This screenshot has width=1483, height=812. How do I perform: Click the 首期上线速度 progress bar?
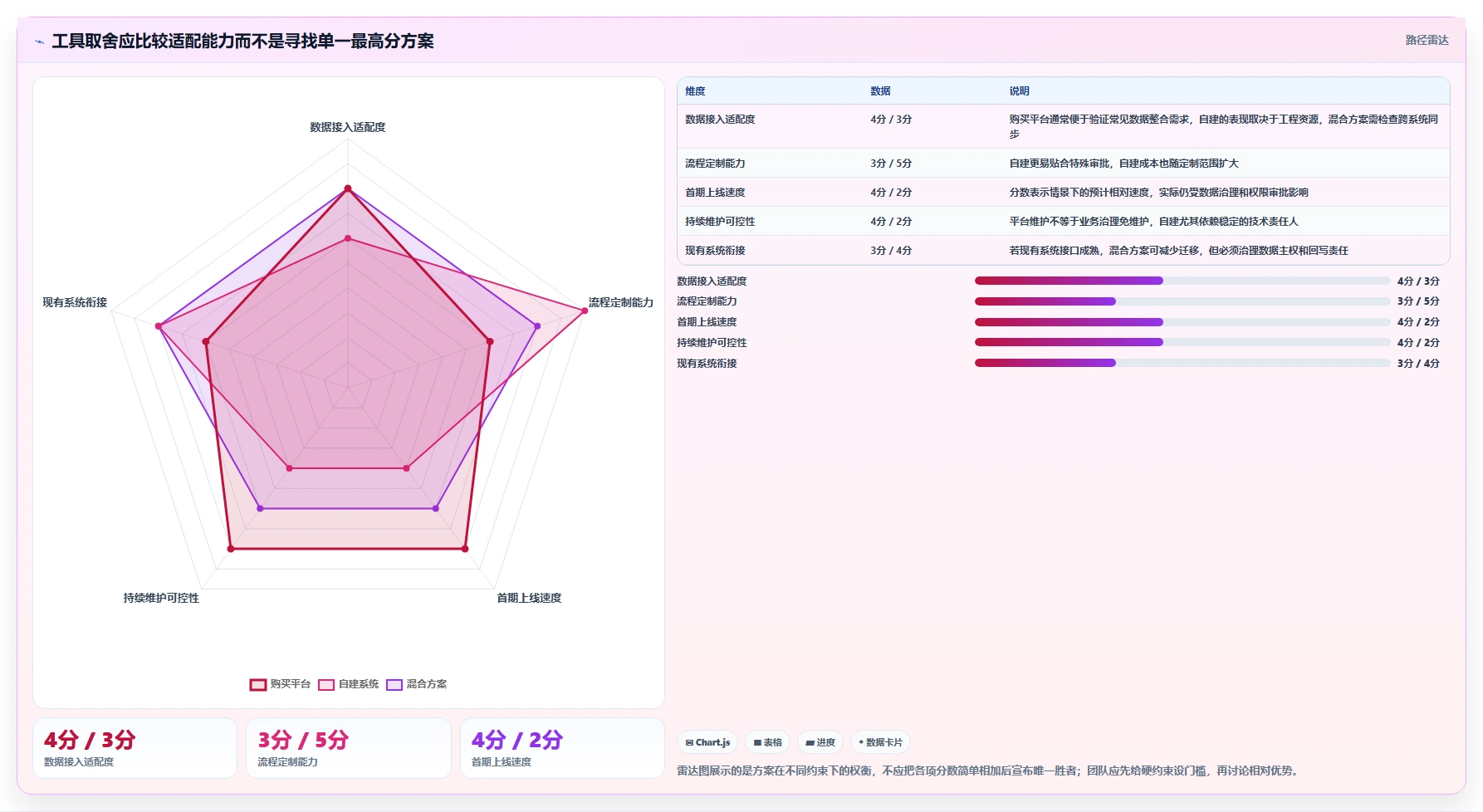coord(1182,322)
